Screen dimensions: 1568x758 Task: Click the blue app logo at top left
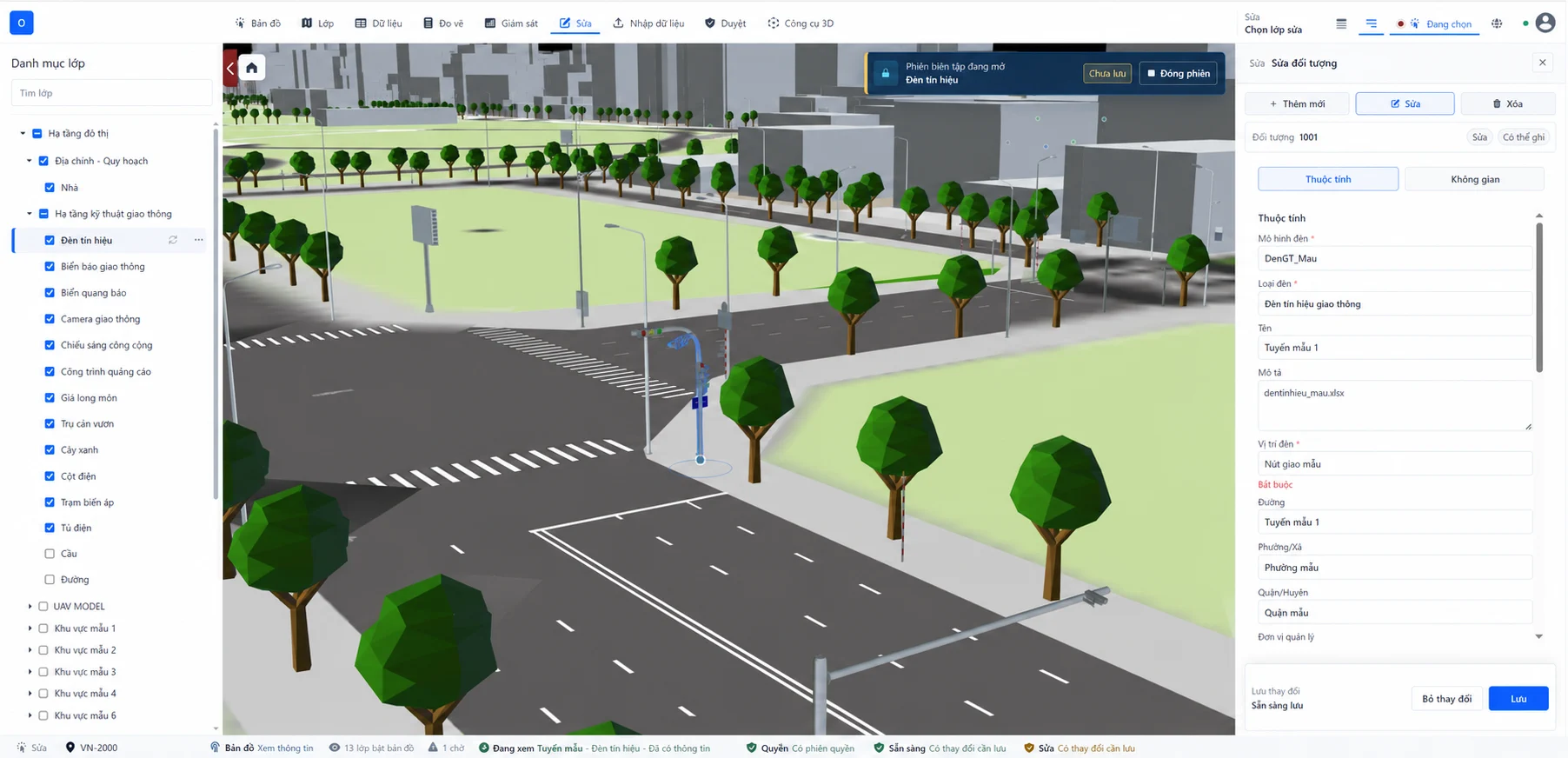pyautogui.click(x=22, y=23)
